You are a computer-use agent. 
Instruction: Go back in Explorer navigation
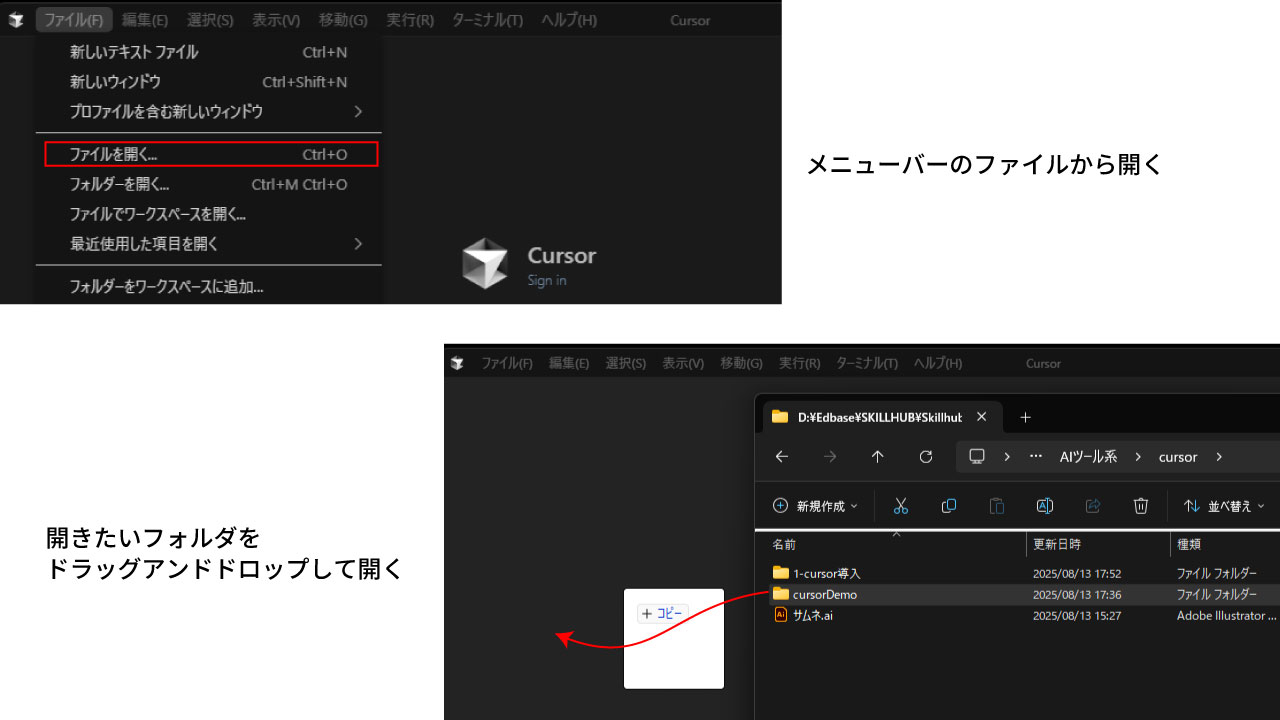782,456
